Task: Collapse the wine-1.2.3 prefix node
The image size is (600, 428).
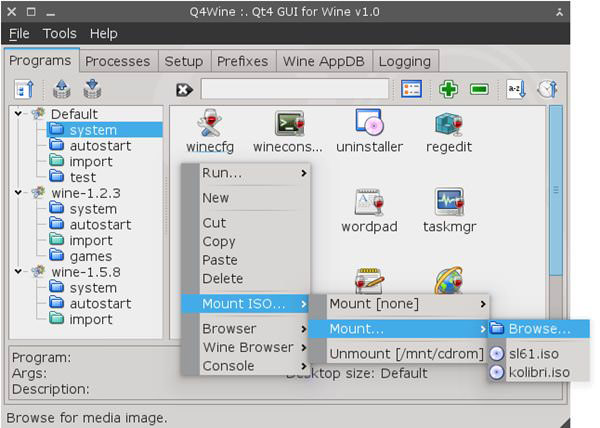Action: 18,192
